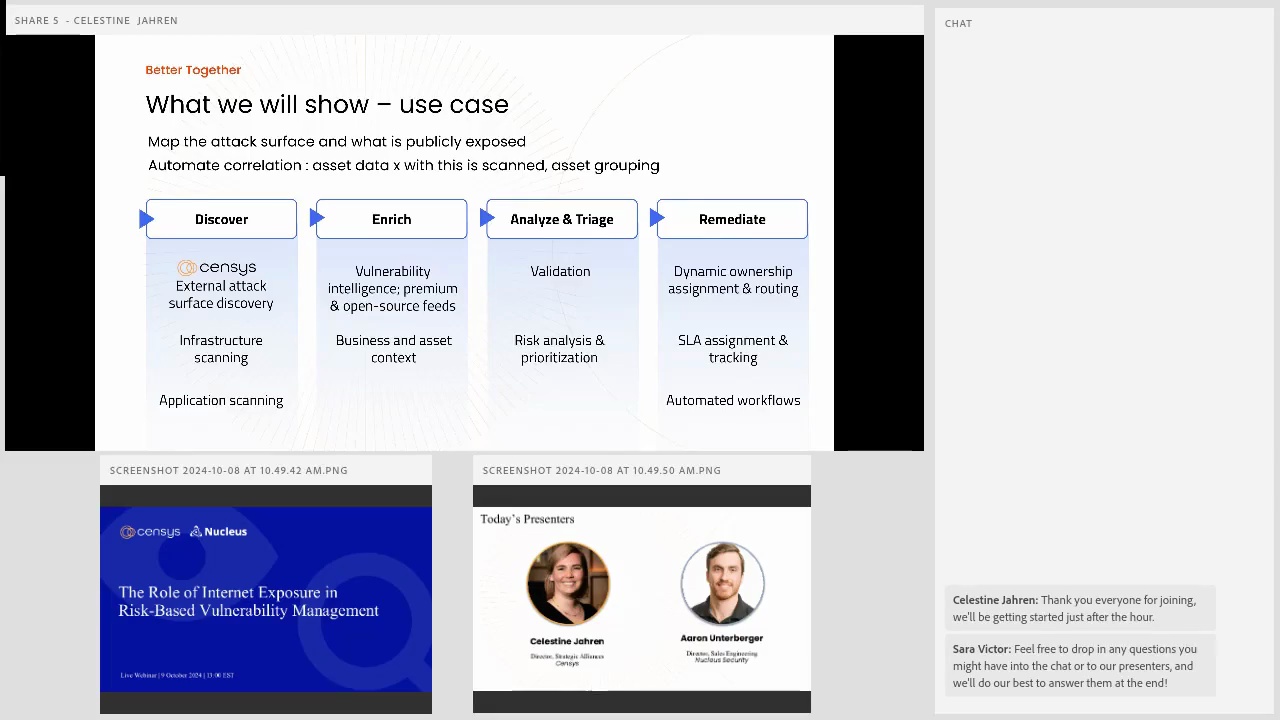Click the blue arrow beside Discover
The width and height of the screenshot is (1280, 720).
coord(146,219)
